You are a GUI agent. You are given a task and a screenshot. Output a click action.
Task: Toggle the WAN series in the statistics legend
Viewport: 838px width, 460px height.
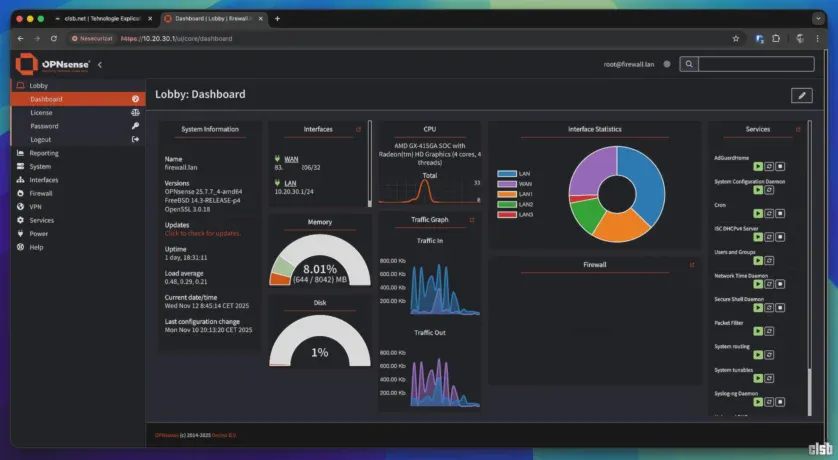tap(515, 184)
